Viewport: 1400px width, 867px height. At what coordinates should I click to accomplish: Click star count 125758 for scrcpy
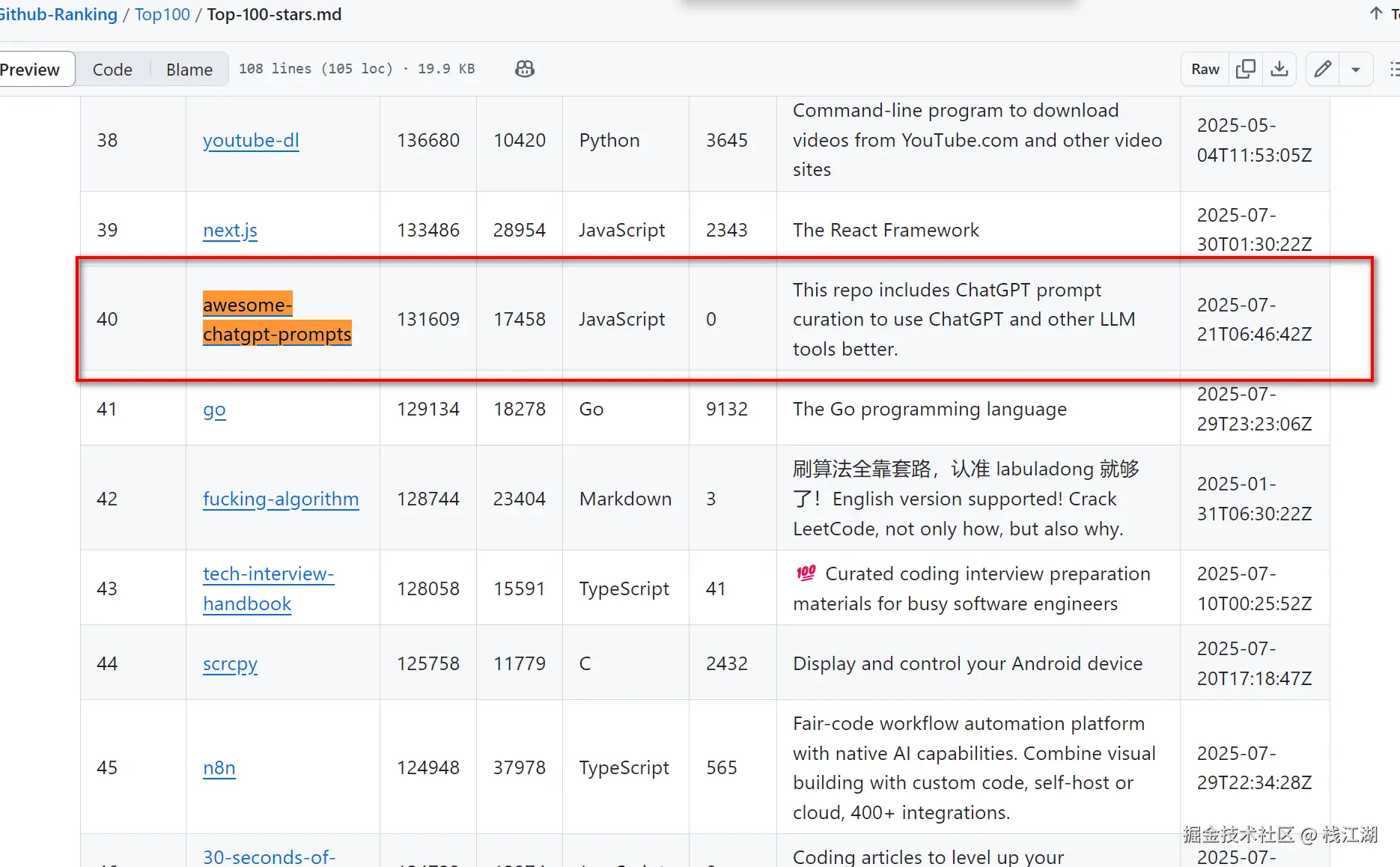pos(428,663)
